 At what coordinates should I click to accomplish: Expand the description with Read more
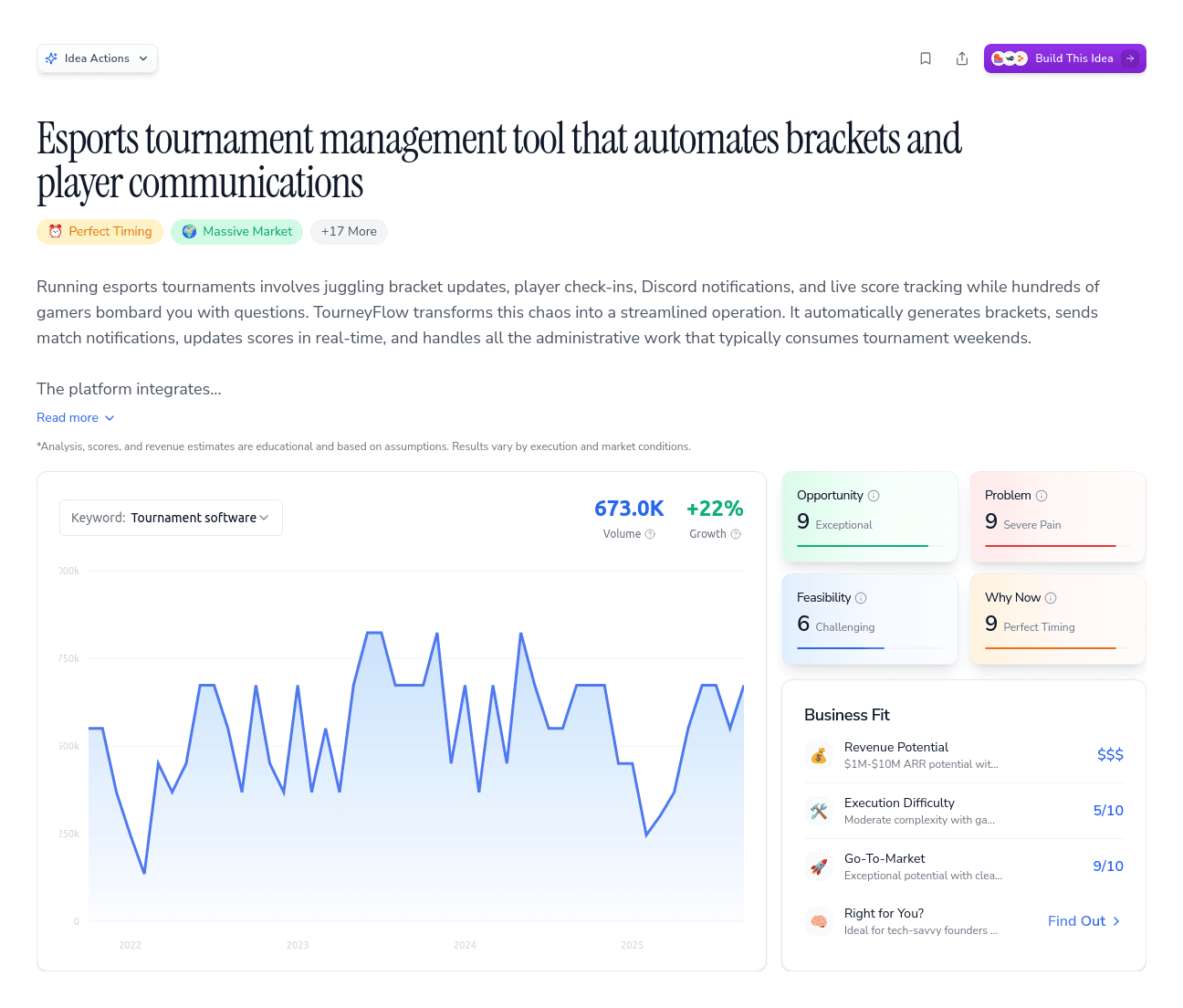point(75,417)
